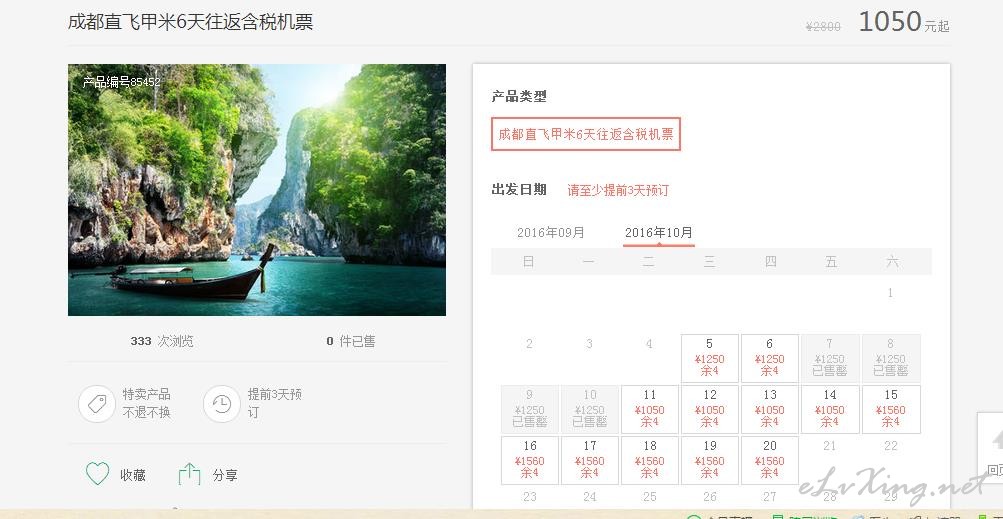Image resolution: width=1003 pixels, height=519 pixels.
Task: Click the 五 weekday column header
Action: pyautogui.click(x=830, y=261)
